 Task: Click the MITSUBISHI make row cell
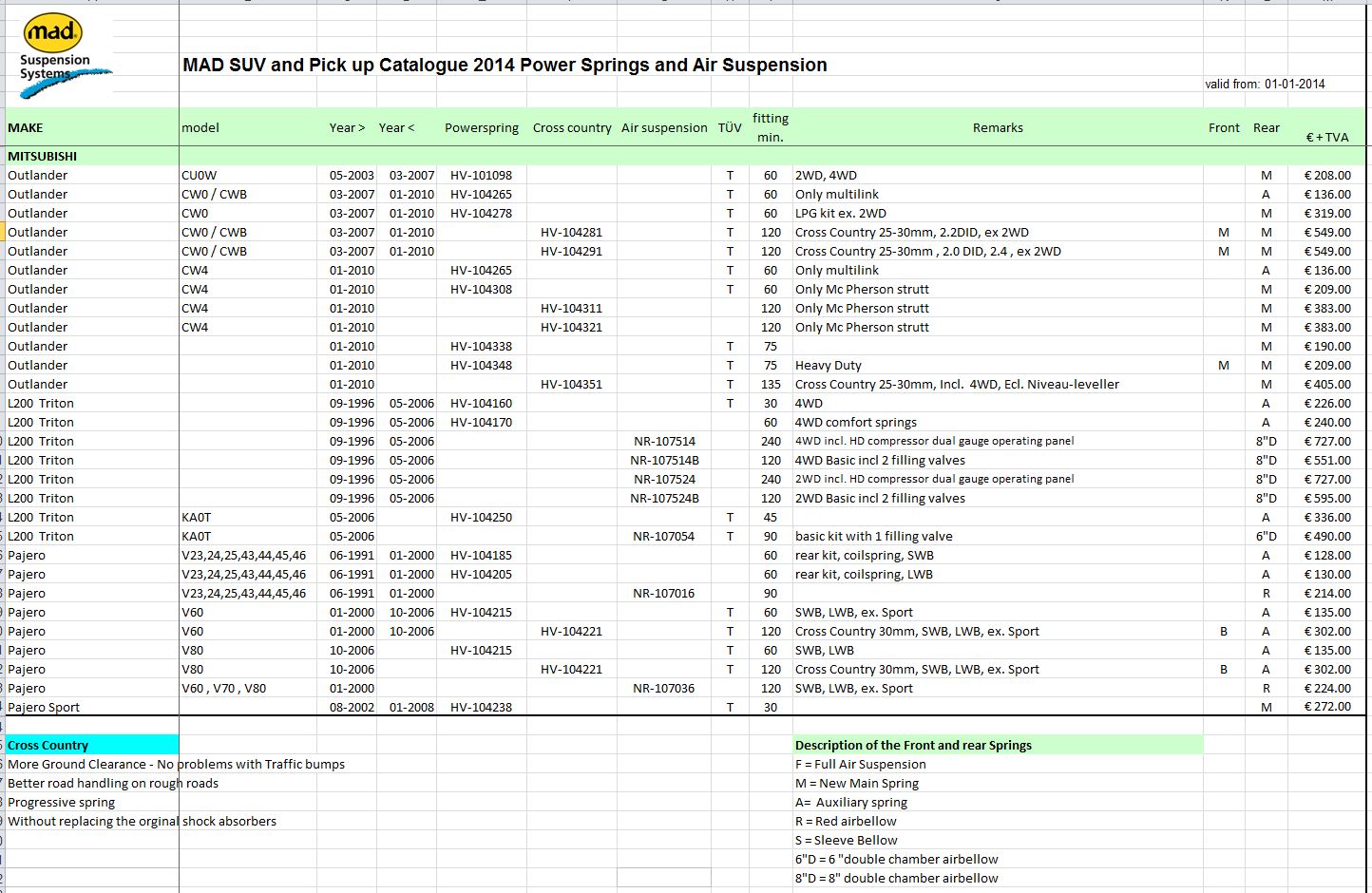pos(43,156)
